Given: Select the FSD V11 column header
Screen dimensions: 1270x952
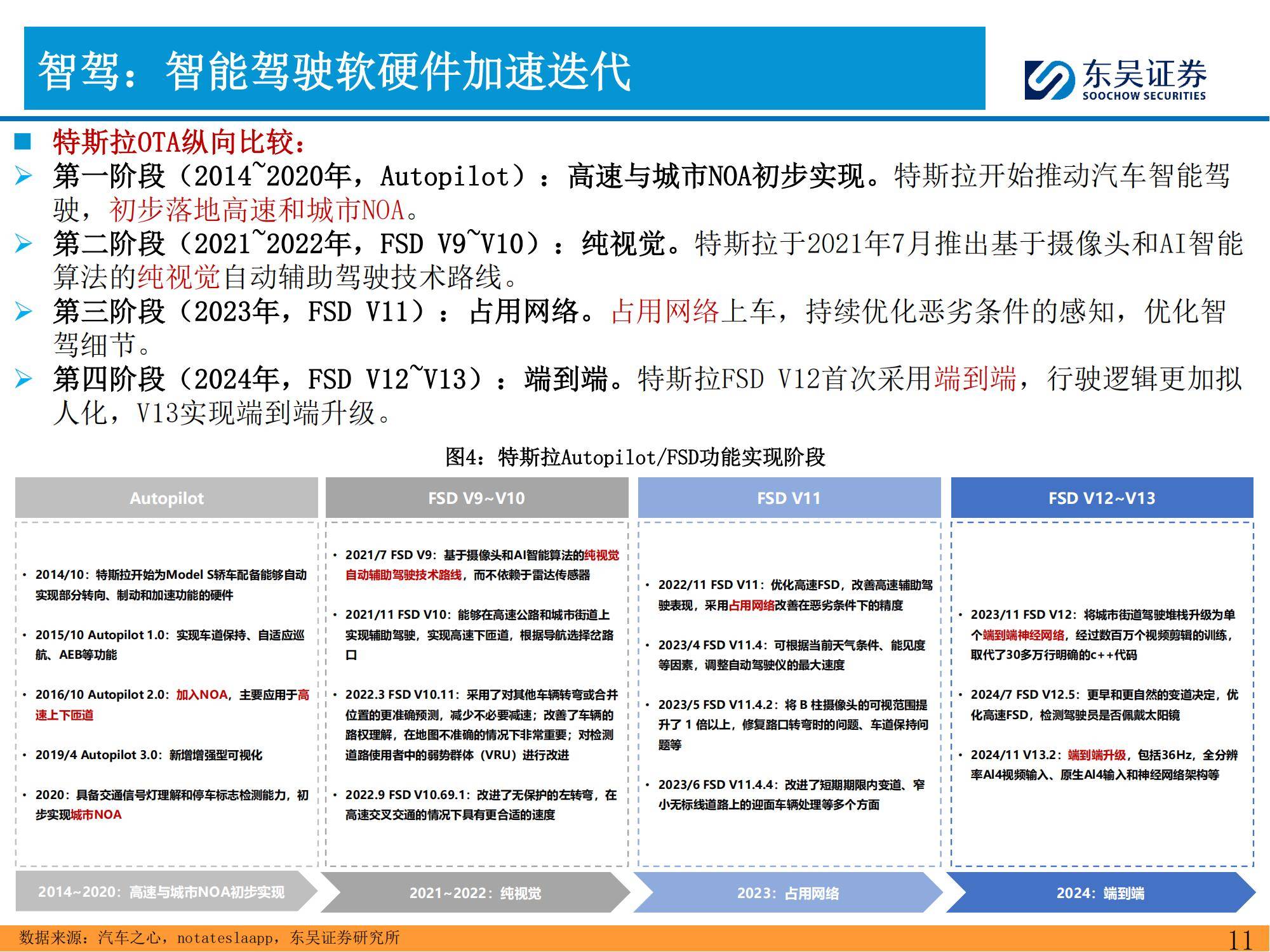Looking at the screenshot, I should 789,498.
